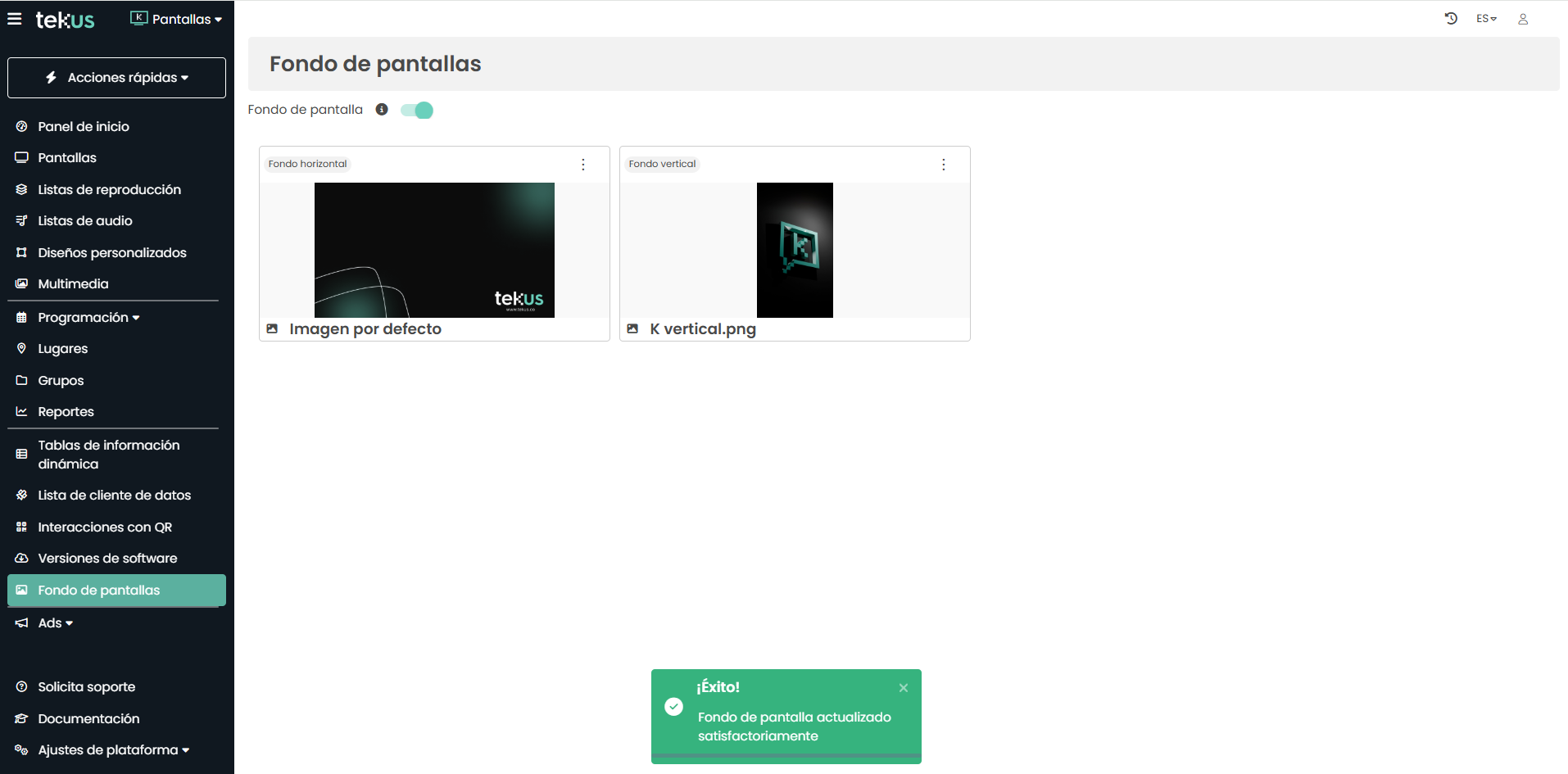Click the hamburger menu icon
The width and height of the screenshot is (1568, 774).
(x=15, y=19)
